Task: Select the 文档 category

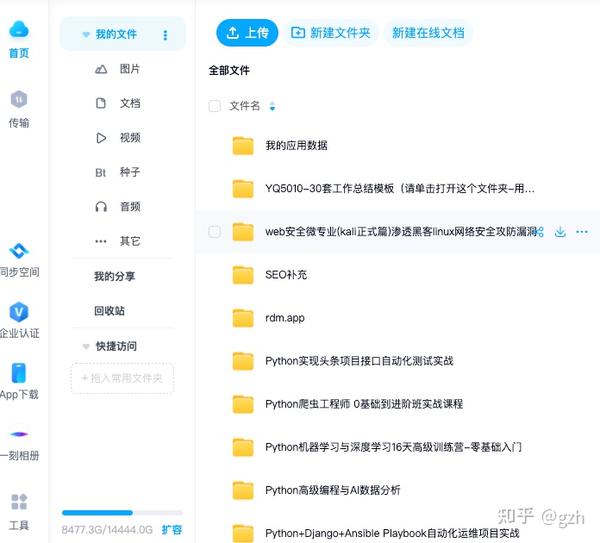Action: [117, 103]
